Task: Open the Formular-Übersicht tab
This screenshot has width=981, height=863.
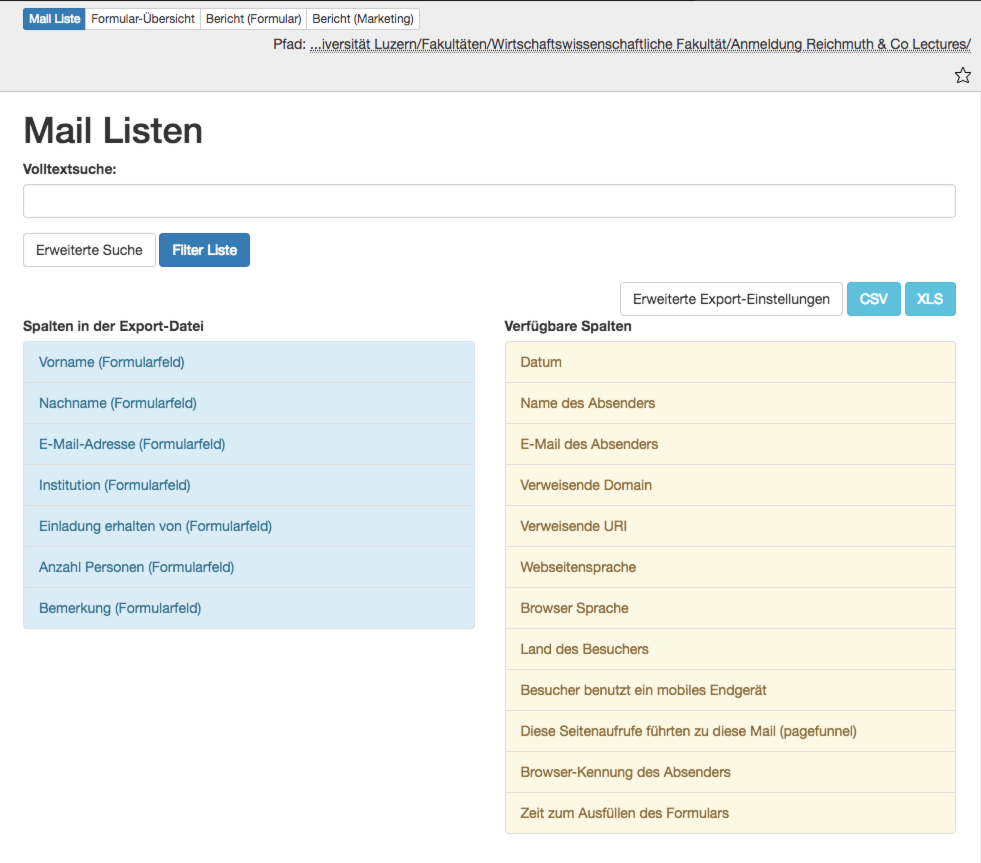Action: click(x=143, y=19)
